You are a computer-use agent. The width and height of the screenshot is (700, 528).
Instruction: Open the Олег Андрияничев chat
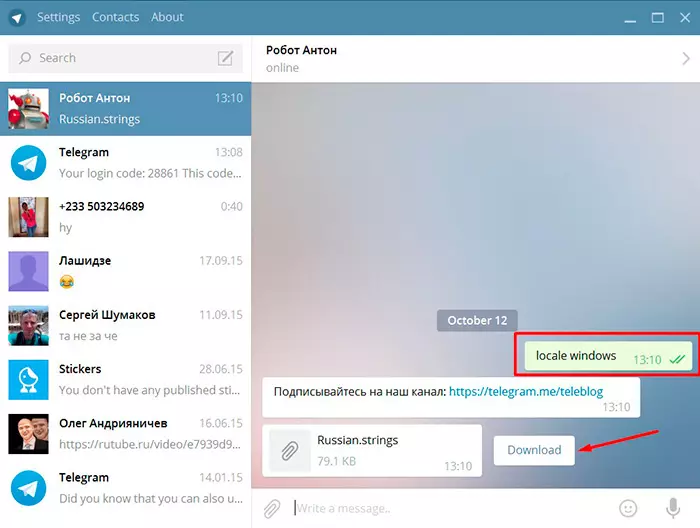click(x=125, y=434)
